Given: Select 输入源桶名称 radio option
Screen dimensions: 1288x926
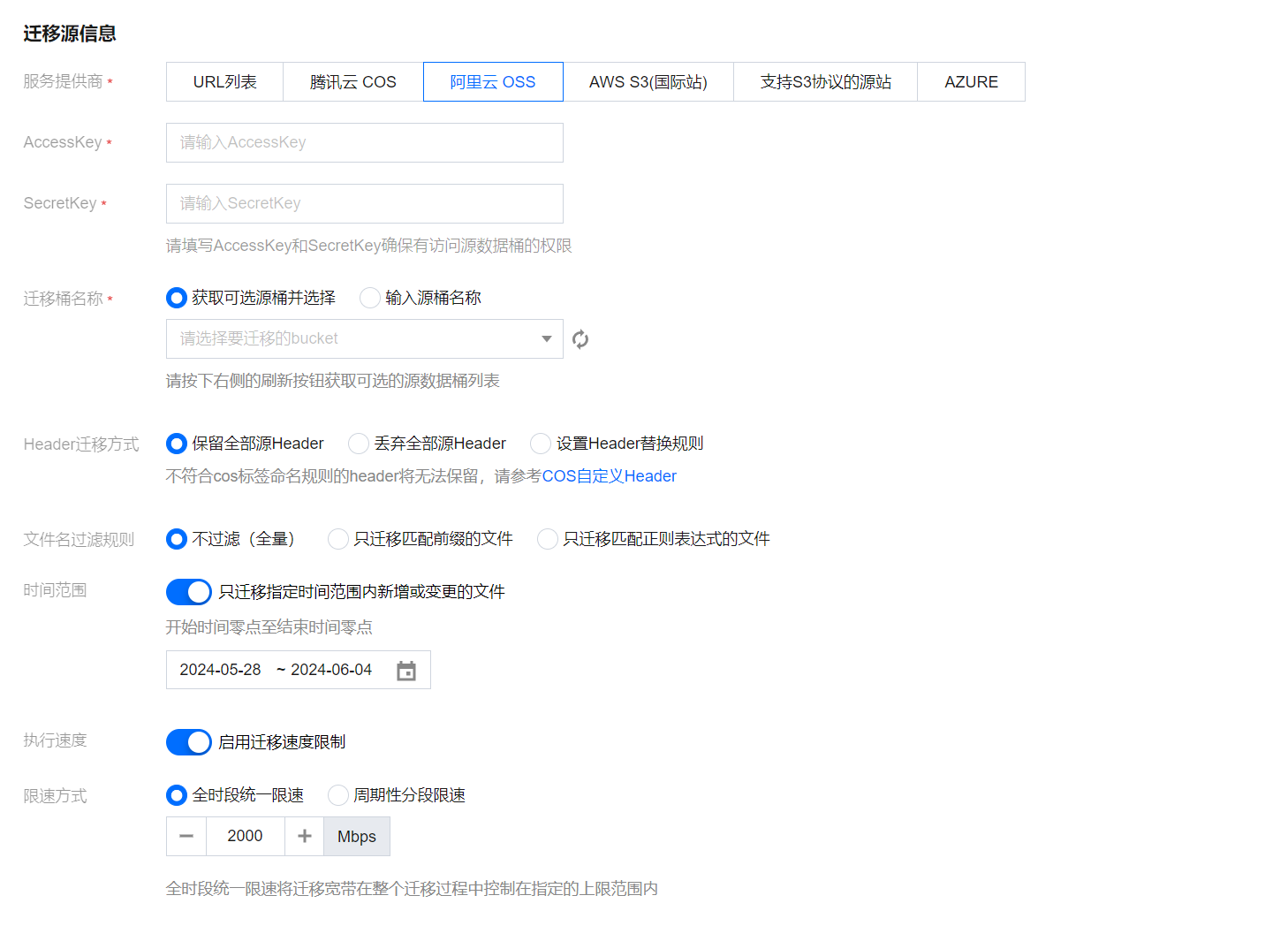Looking at the screenshot, I should pos(371,299).
